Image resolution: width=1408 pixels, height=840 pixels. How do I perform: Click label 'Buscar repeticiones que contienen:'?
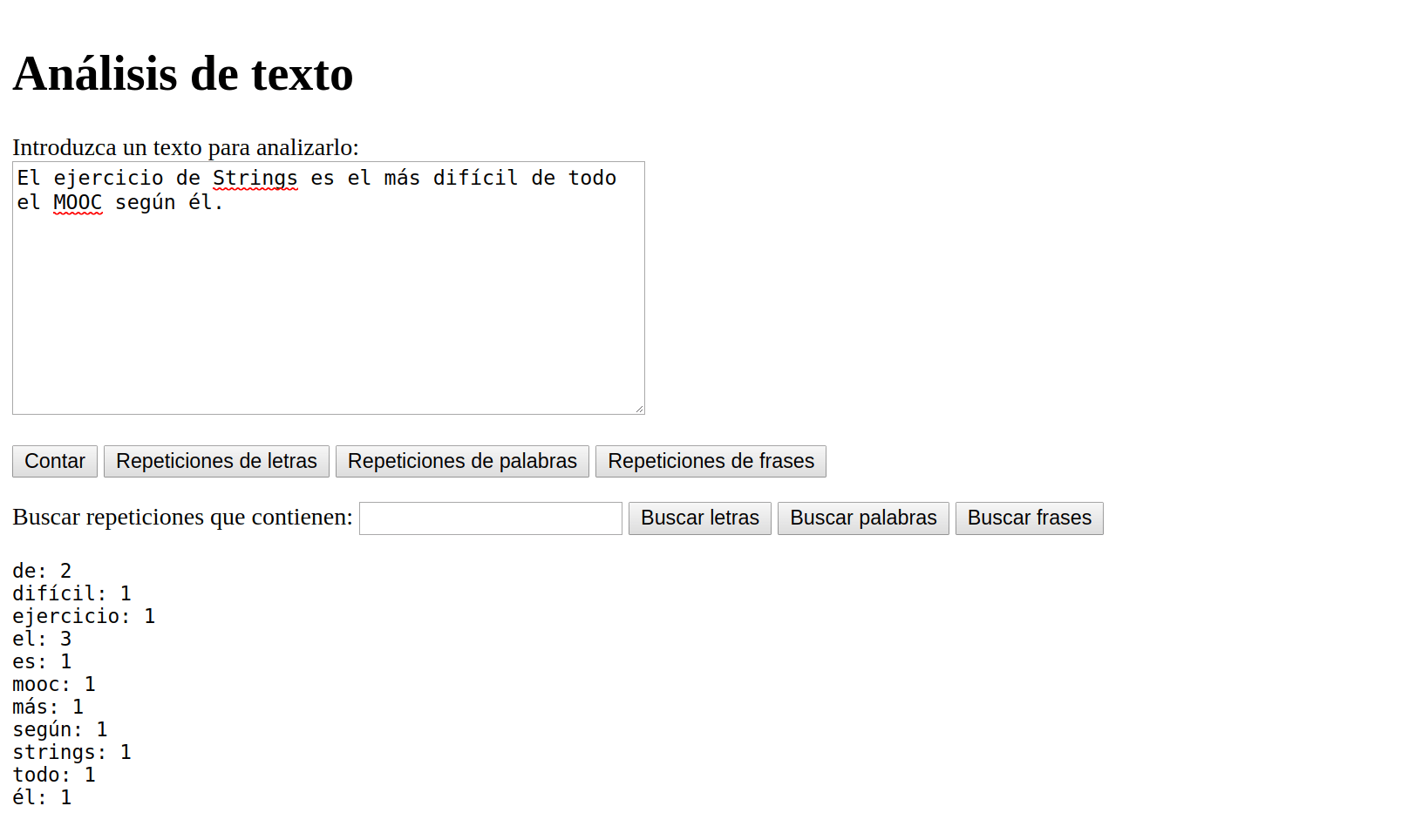click(x=182, y=518)
